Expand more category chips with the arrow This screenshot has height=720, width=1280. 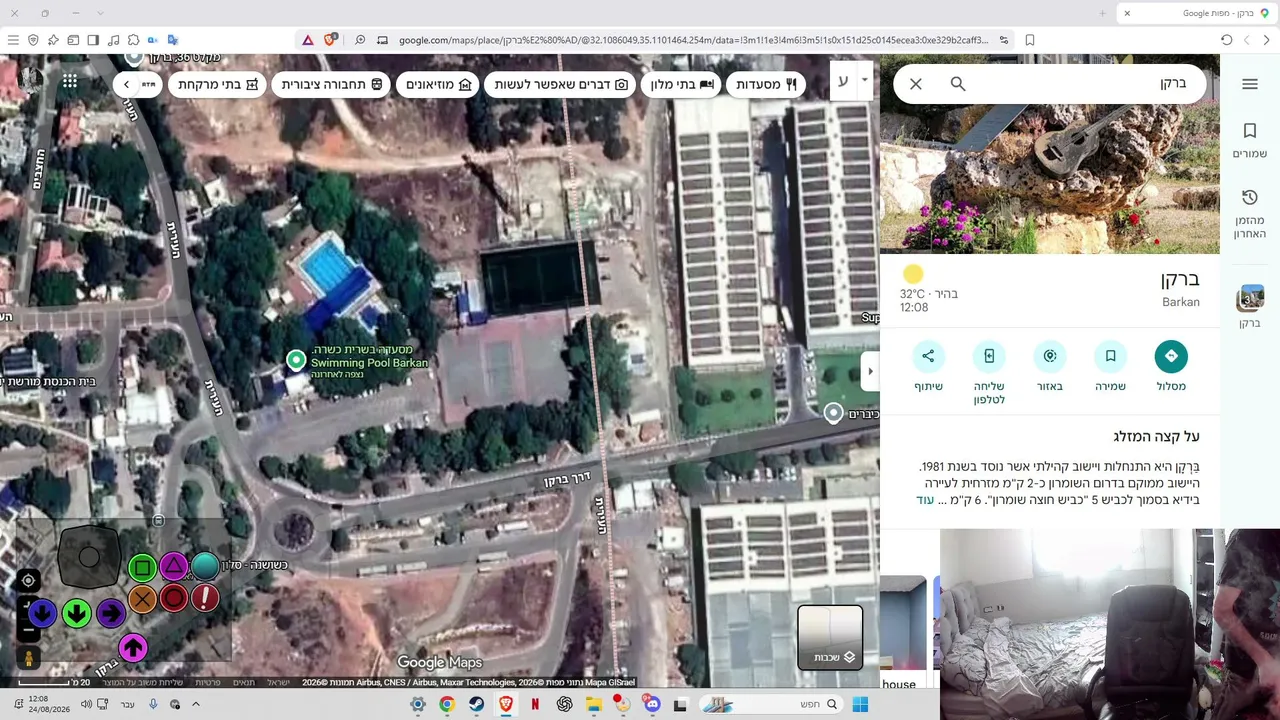126,84
